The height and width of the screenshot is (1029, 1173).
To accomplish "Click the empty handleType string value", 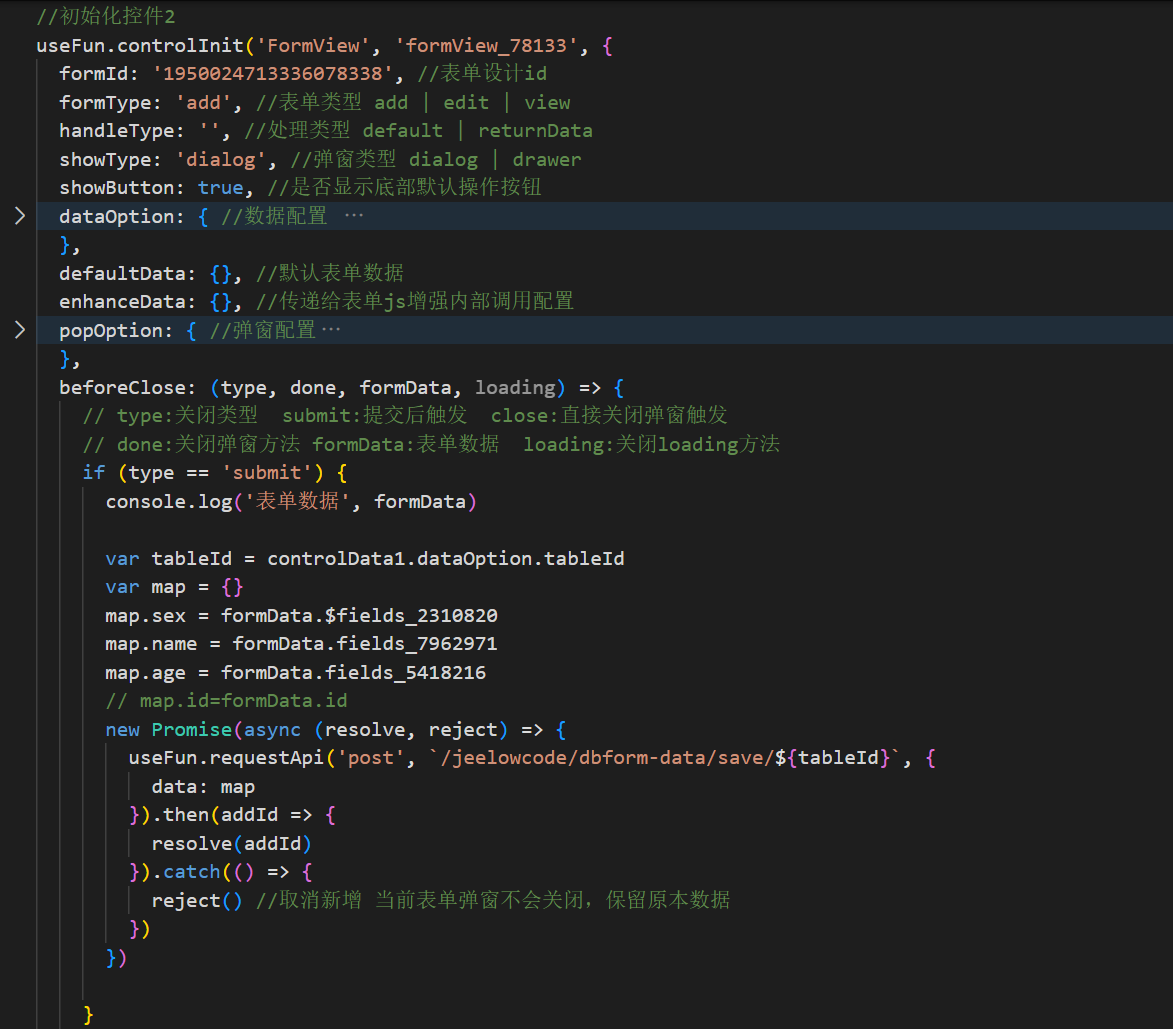I will (x=214, y=131).
